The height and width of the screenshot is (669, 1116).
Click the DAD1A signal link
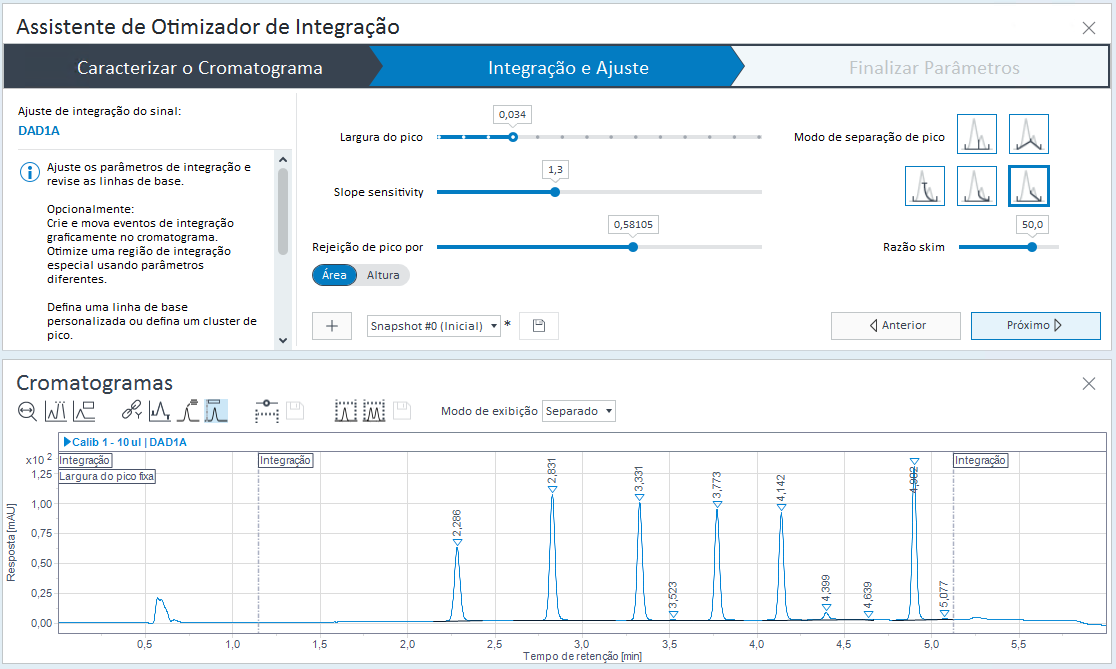point(39,130)
